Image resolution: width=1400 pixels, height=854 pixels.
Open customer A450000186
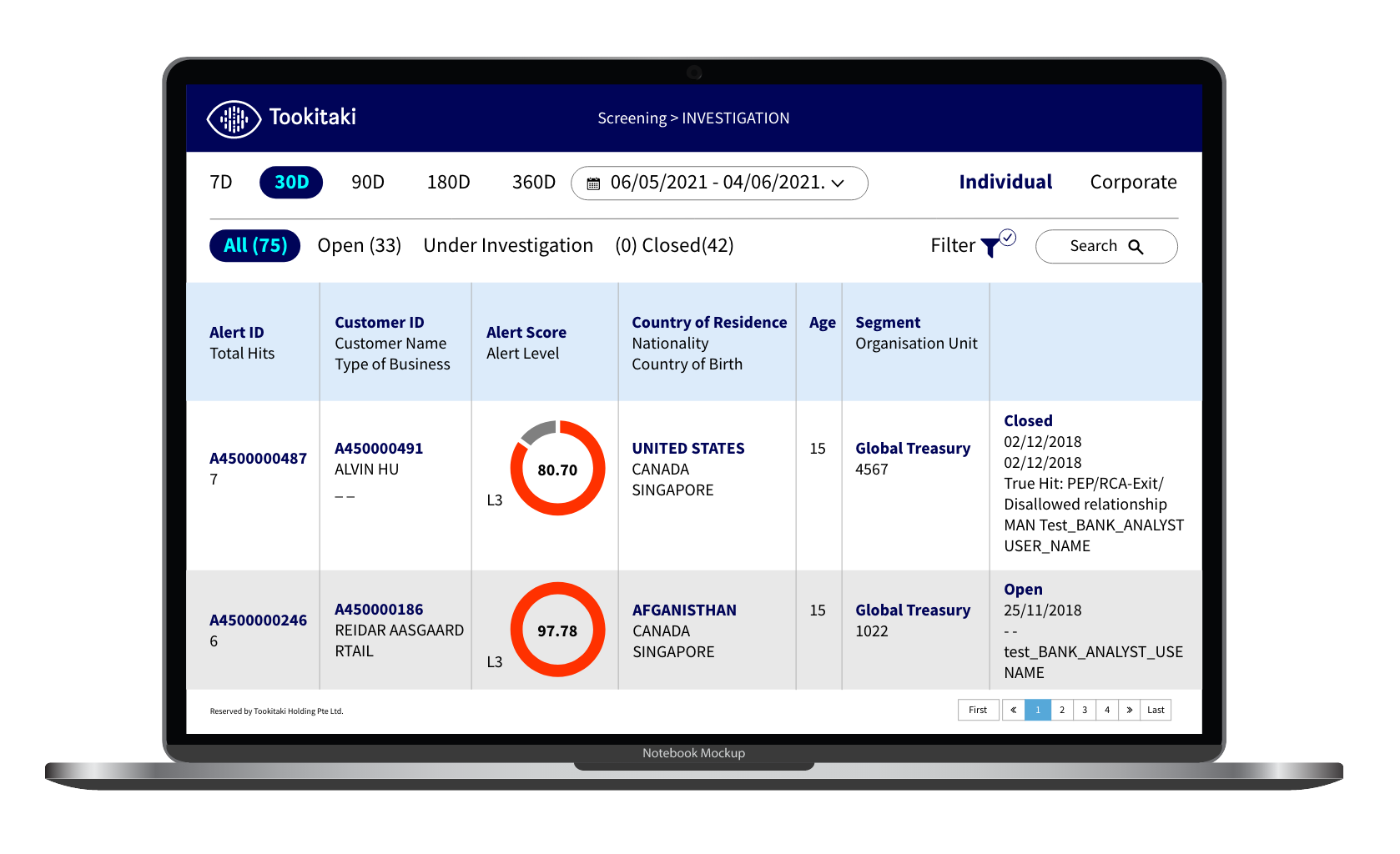click(379, 610)
